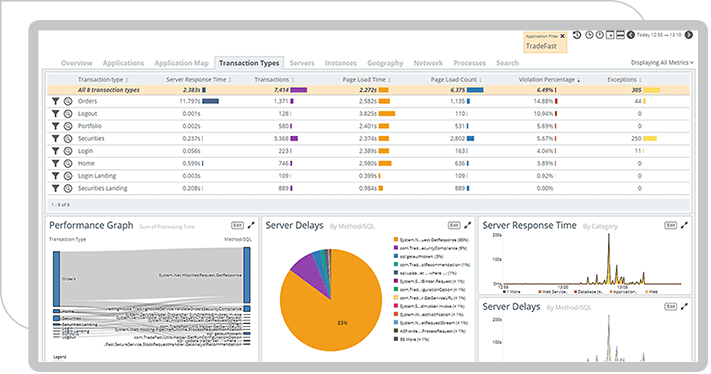711x374 pixels.
Task: Sort by Exceptions column header
Action: pyautogui.click(x=624, y=79)
